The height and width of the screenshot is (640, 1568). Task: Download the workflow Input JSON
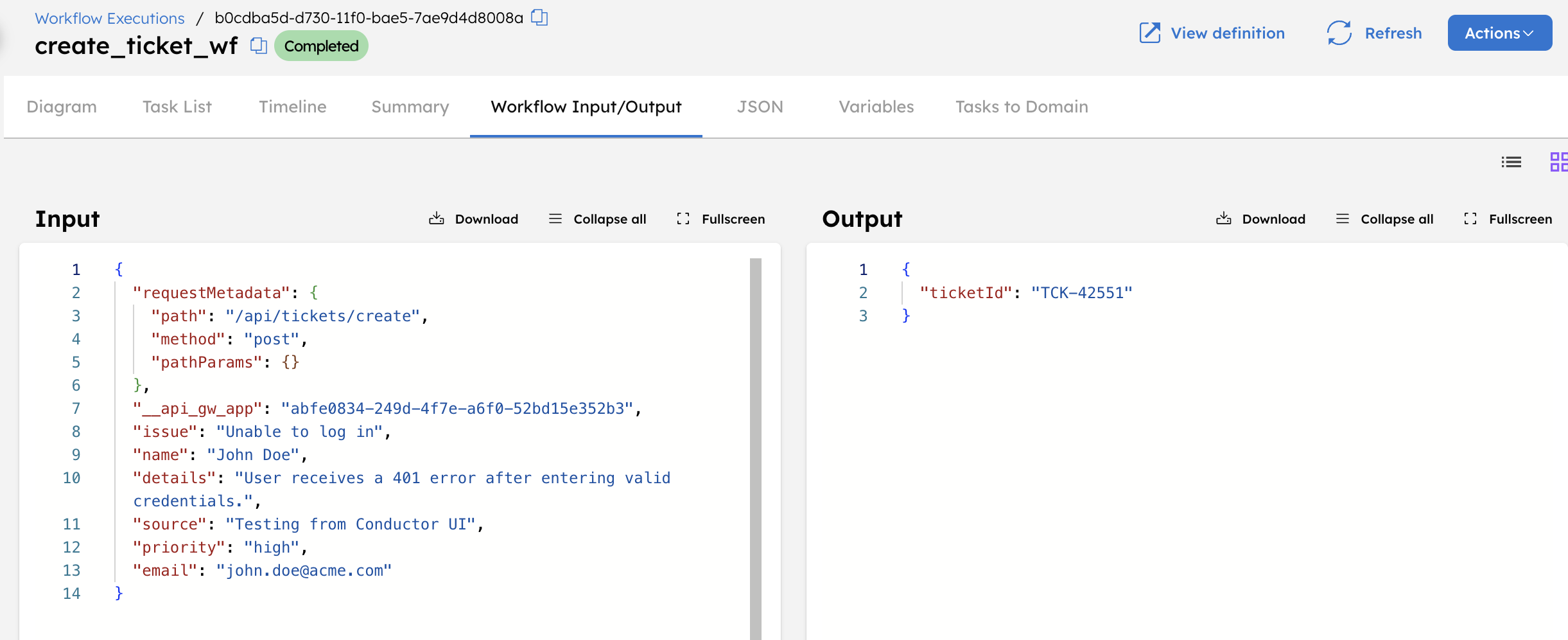(474, 218)
